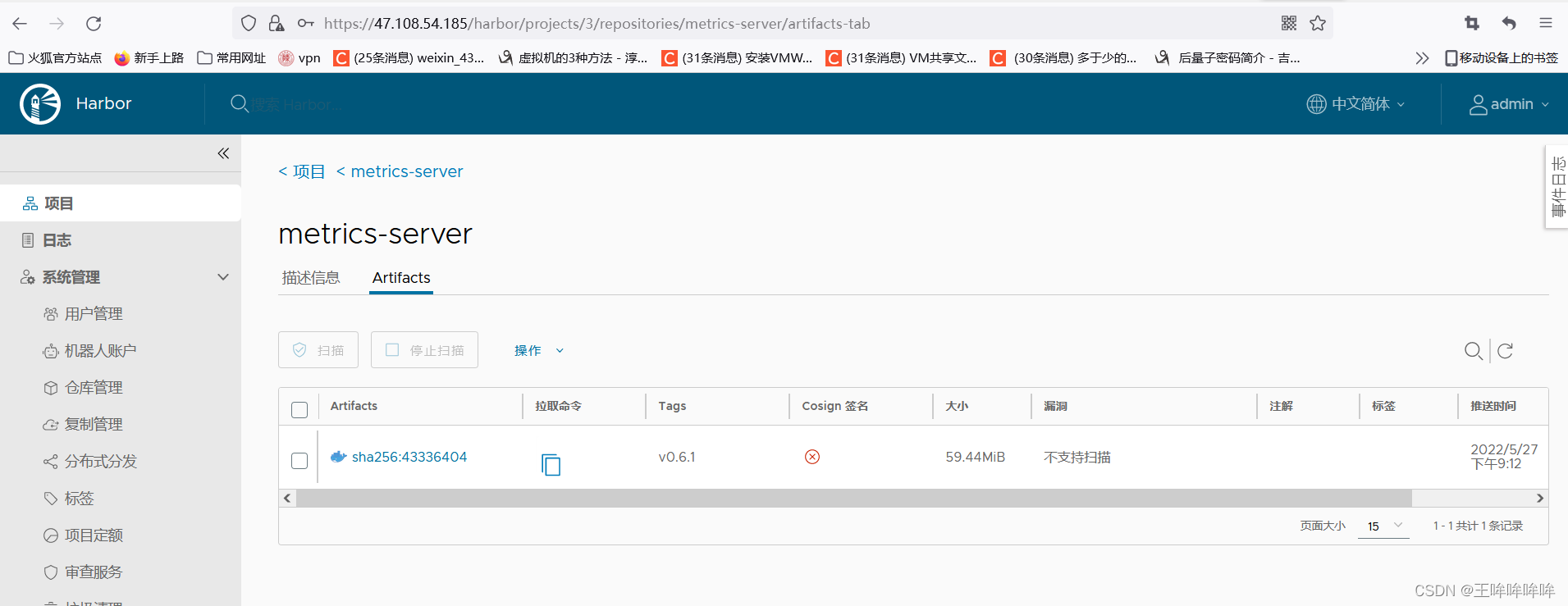Open 火狐官方站点 bookmark
1568x606 pixels.
click(x=55, y=58)
